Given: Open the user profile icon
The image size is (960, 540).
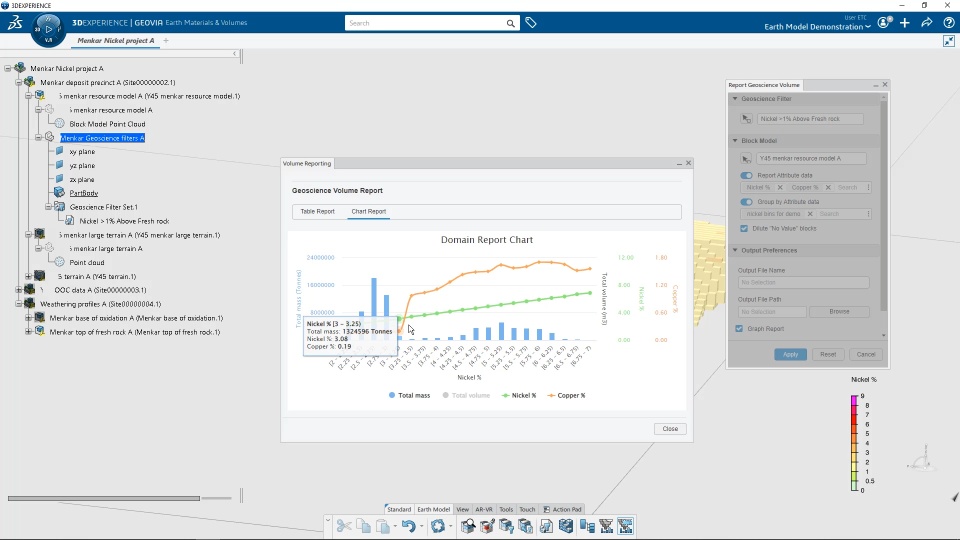Looking at the screenshot, I should tap(883, 23).
